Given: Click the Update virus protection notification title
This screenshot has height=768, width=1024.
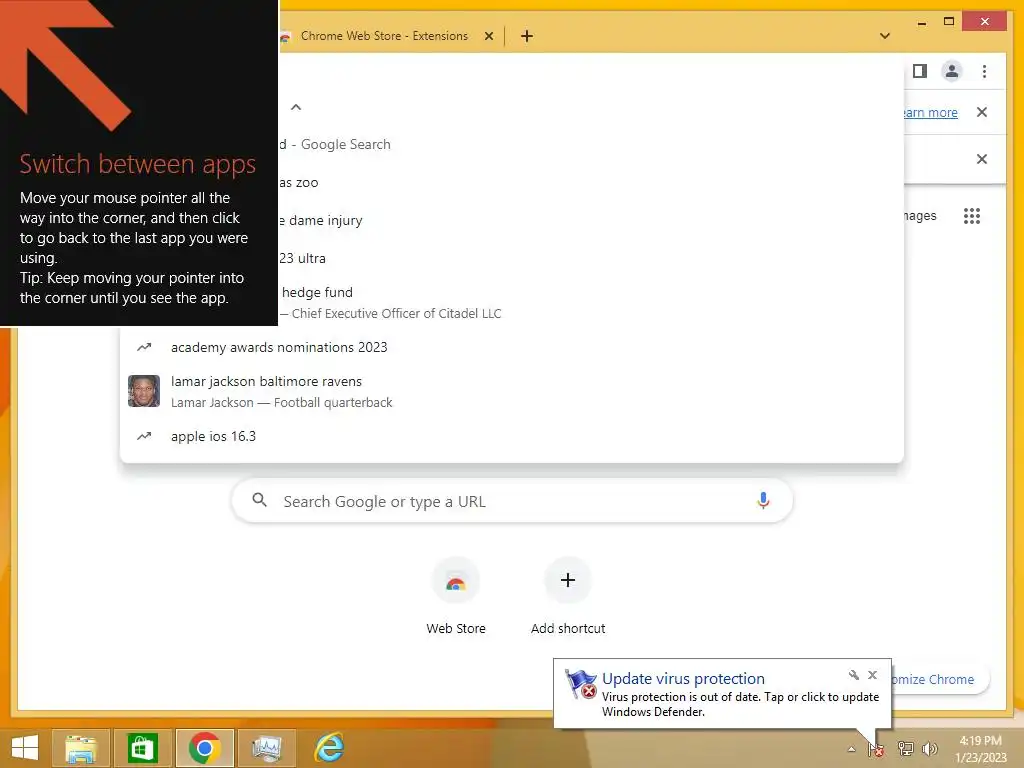Looking at the screenshot, I should [683, 679].
